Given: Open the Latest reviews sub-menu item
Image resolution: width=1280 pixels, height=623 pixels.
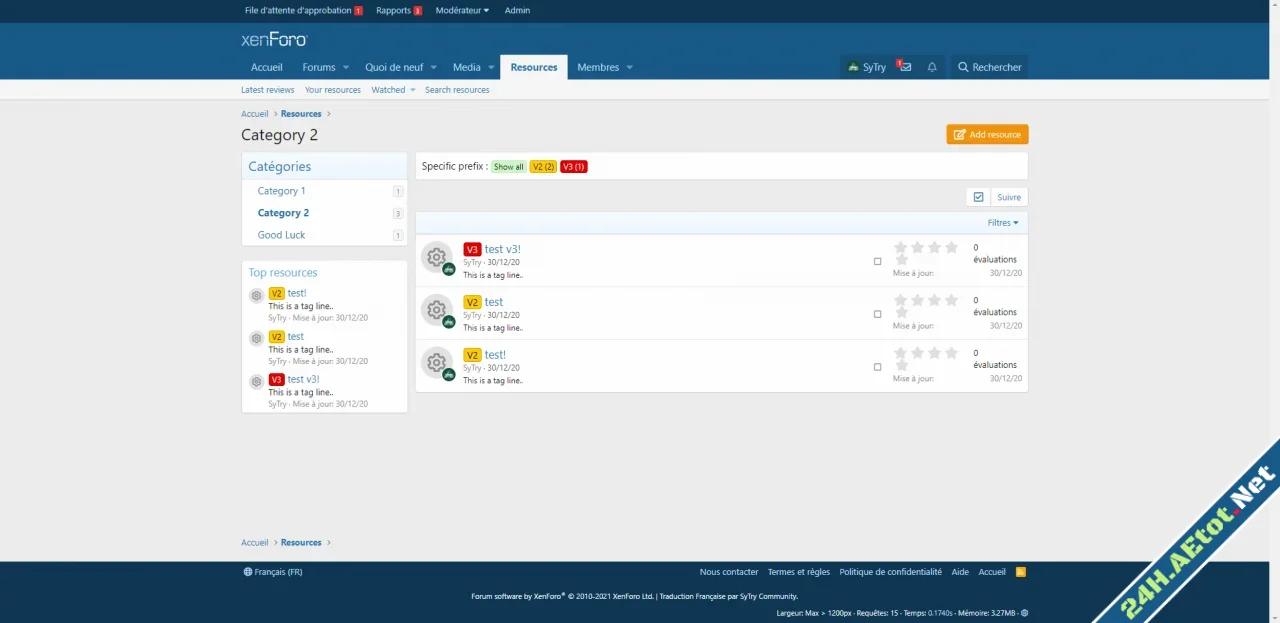Looking at the screenshot, I should 267,90.
